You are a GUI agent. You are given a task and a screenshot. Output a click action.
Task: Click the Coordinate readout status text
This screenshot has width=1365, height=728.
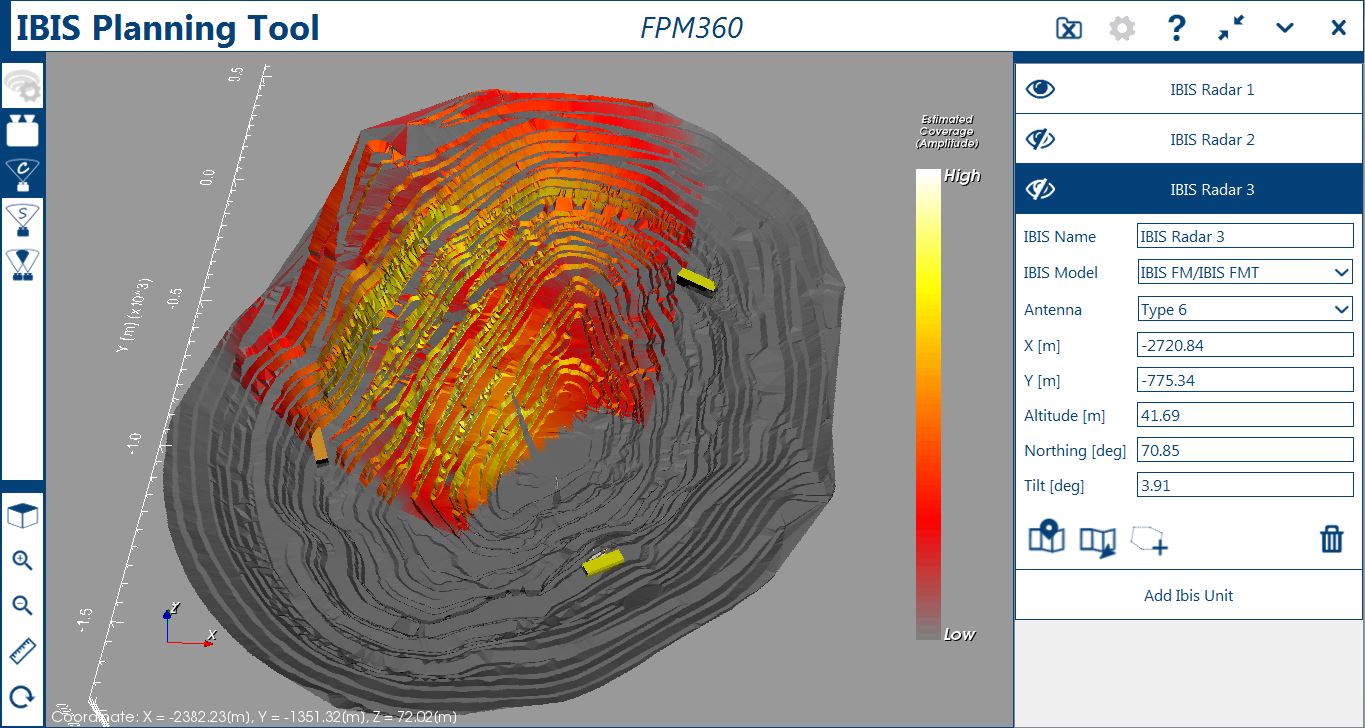254,716
